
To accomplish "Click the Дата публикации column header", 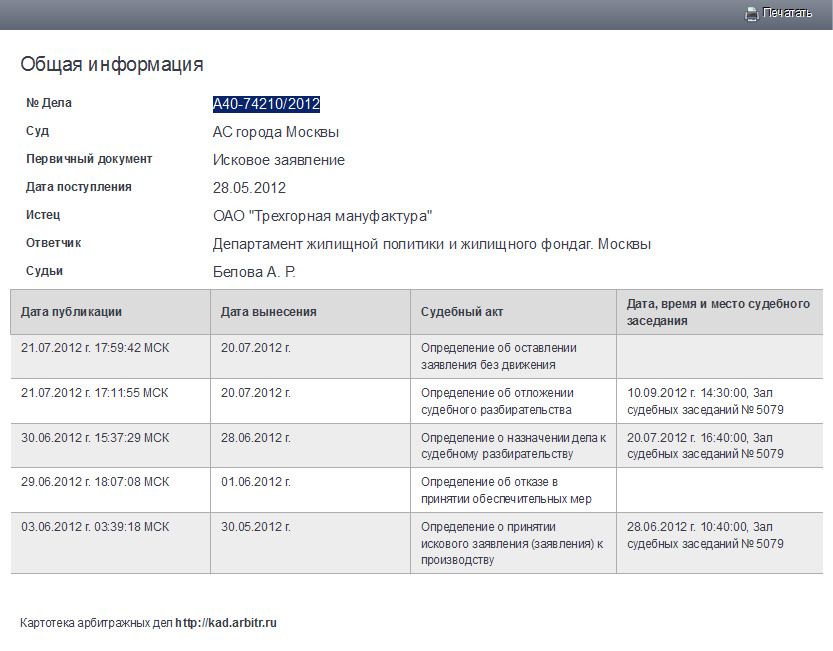I will click(x=71, y=312).
